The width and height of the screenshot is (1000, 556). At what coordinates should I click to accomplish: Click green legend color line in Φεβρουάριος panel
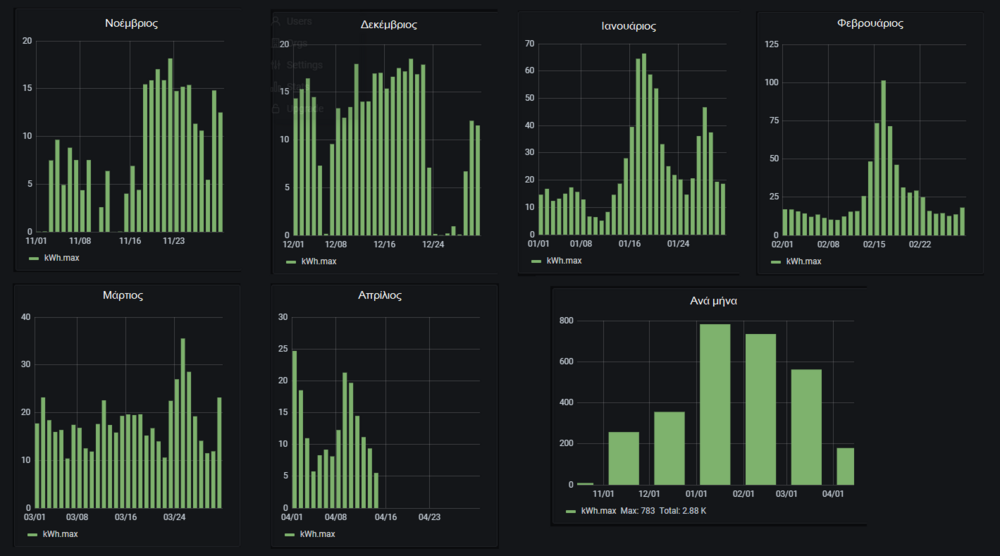click(x=775, y=261)
